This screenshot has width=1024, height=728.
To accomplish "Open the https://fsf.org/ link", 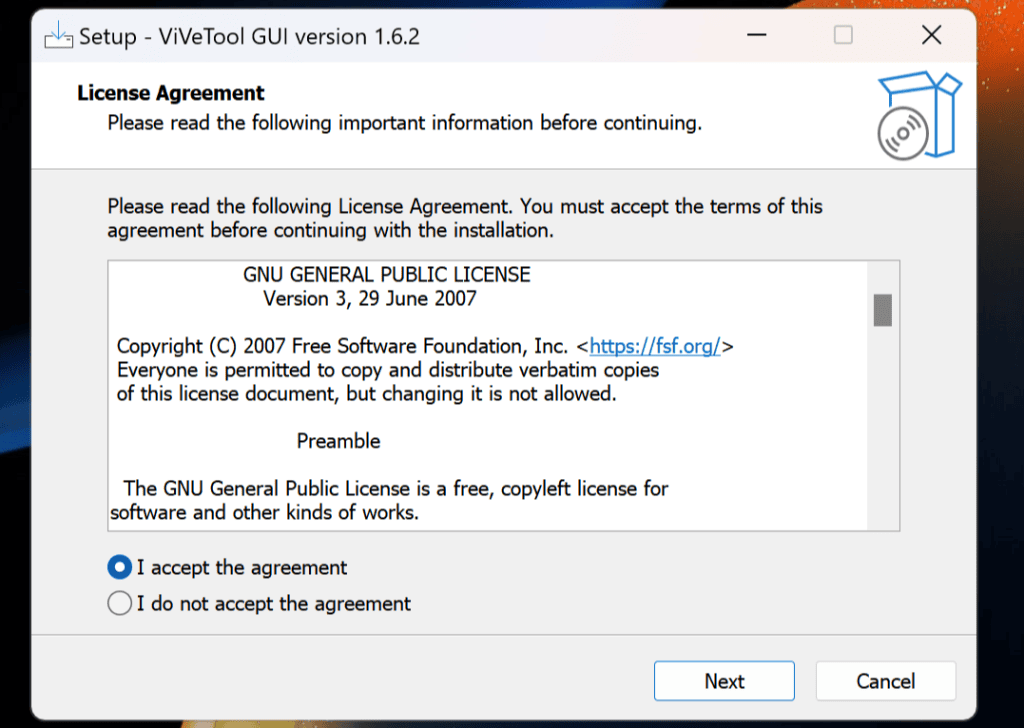I will tap(655, 345).
